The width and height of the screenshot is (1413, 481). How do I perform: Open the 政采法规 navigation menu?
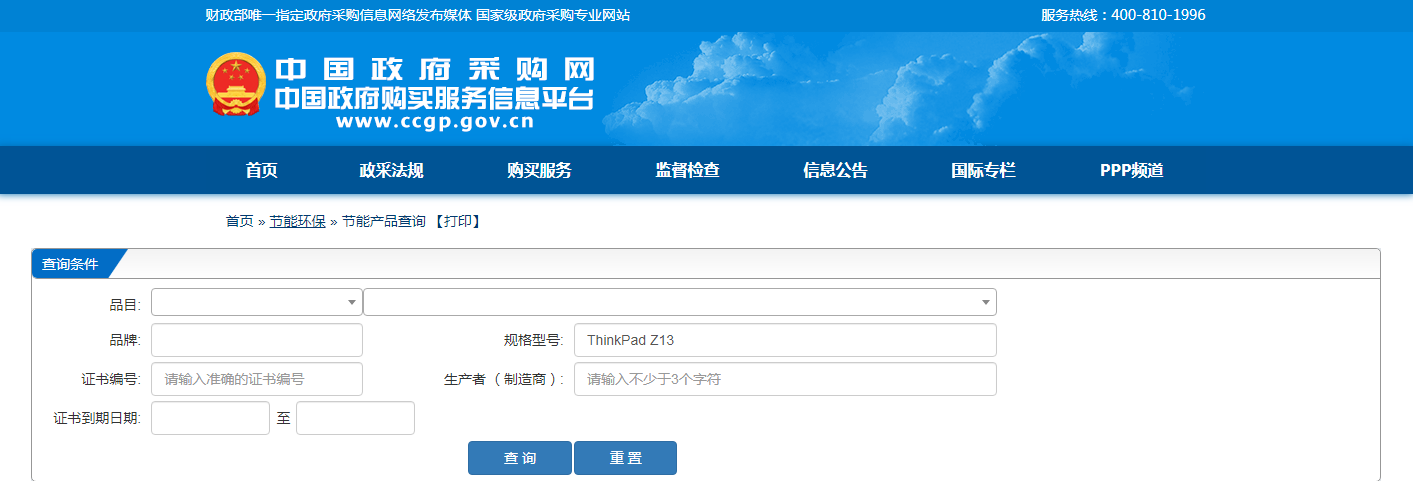(391, 171)
